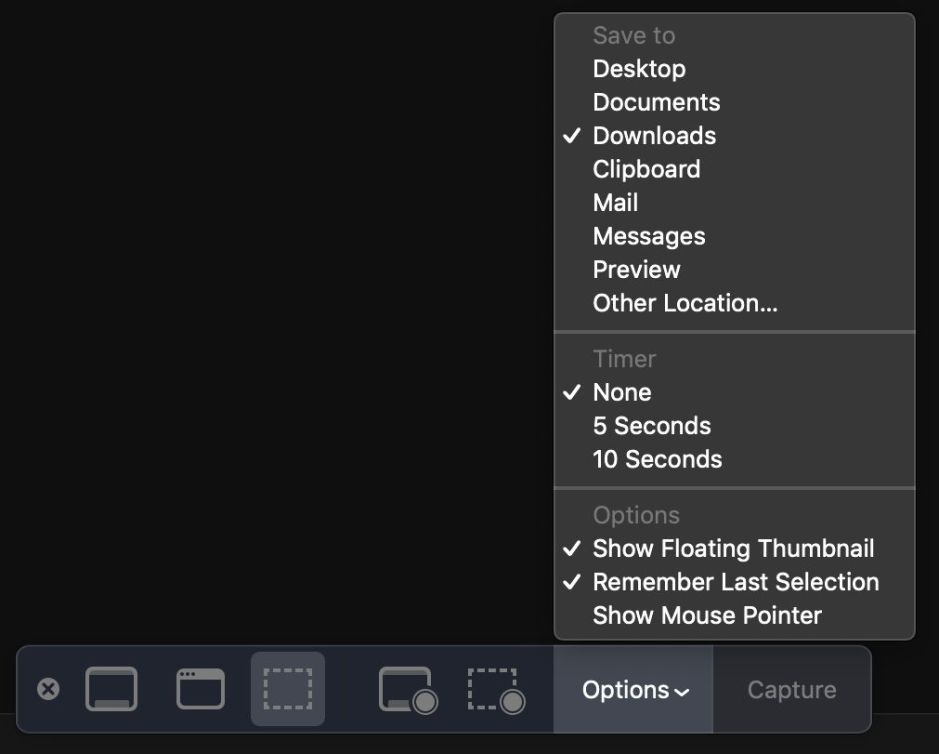Set Timer option to None
Screen dimensions: 939x754
[x=622, y=392]
